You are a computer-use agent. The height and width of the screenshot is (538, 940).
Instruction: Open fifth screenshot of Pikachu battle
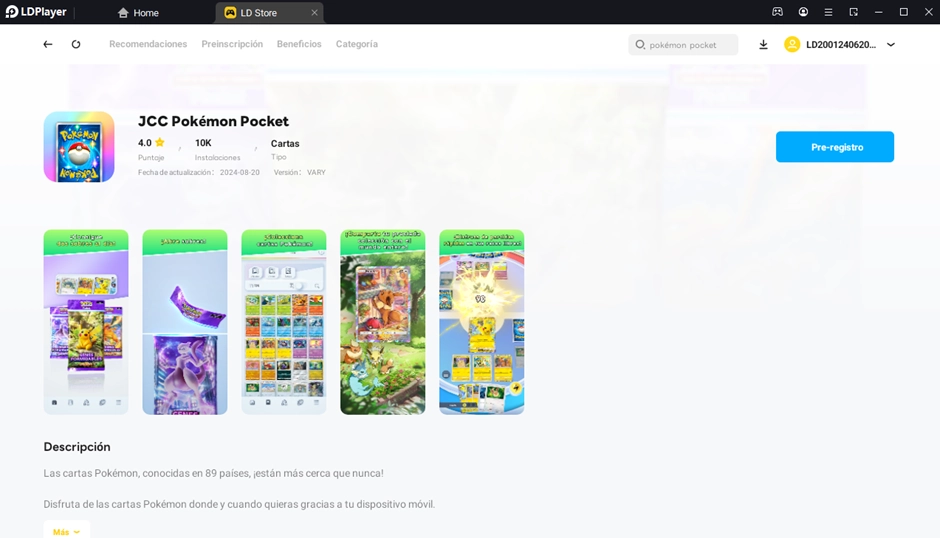481,322
